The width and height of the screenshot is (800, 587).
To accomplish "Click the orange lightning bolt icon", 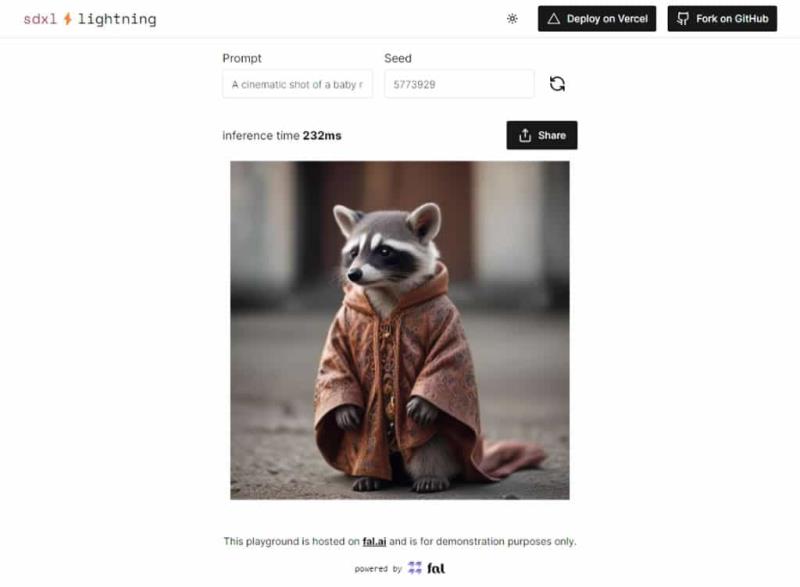I will pos(67,19).
